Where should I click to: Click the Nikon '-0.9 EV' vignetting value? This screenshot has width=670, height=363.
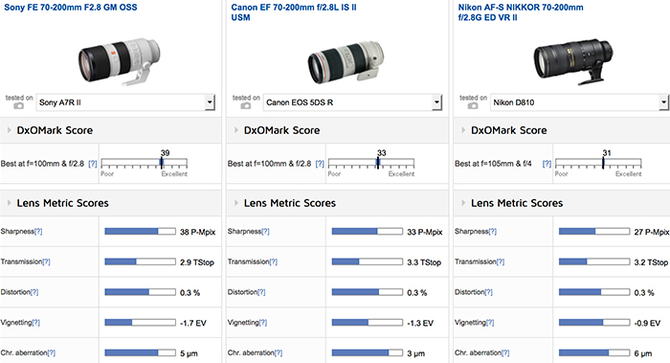(647, 323)
